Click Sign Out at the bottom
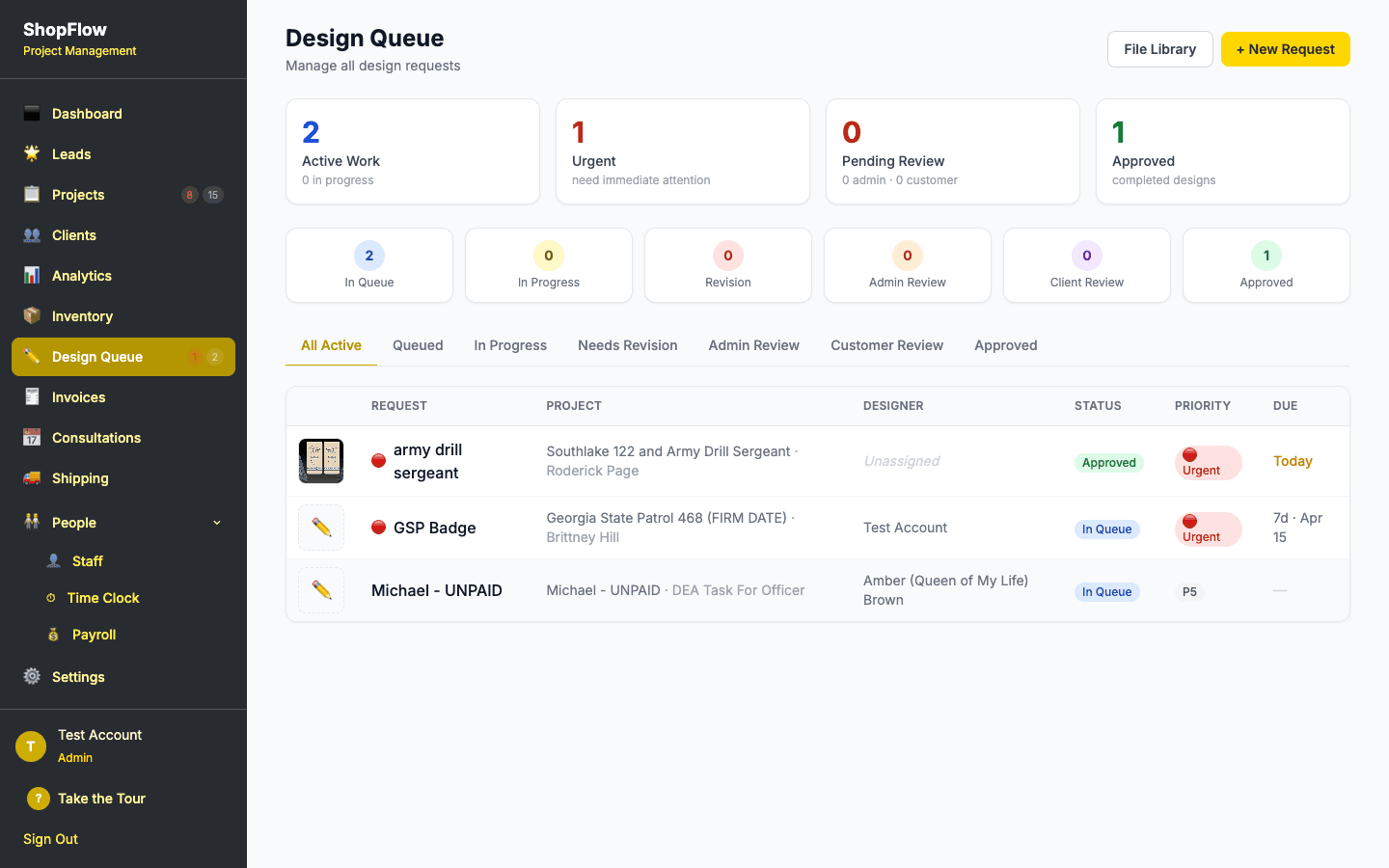Screen dimensions: 1389x868 (x=49, y=839)
